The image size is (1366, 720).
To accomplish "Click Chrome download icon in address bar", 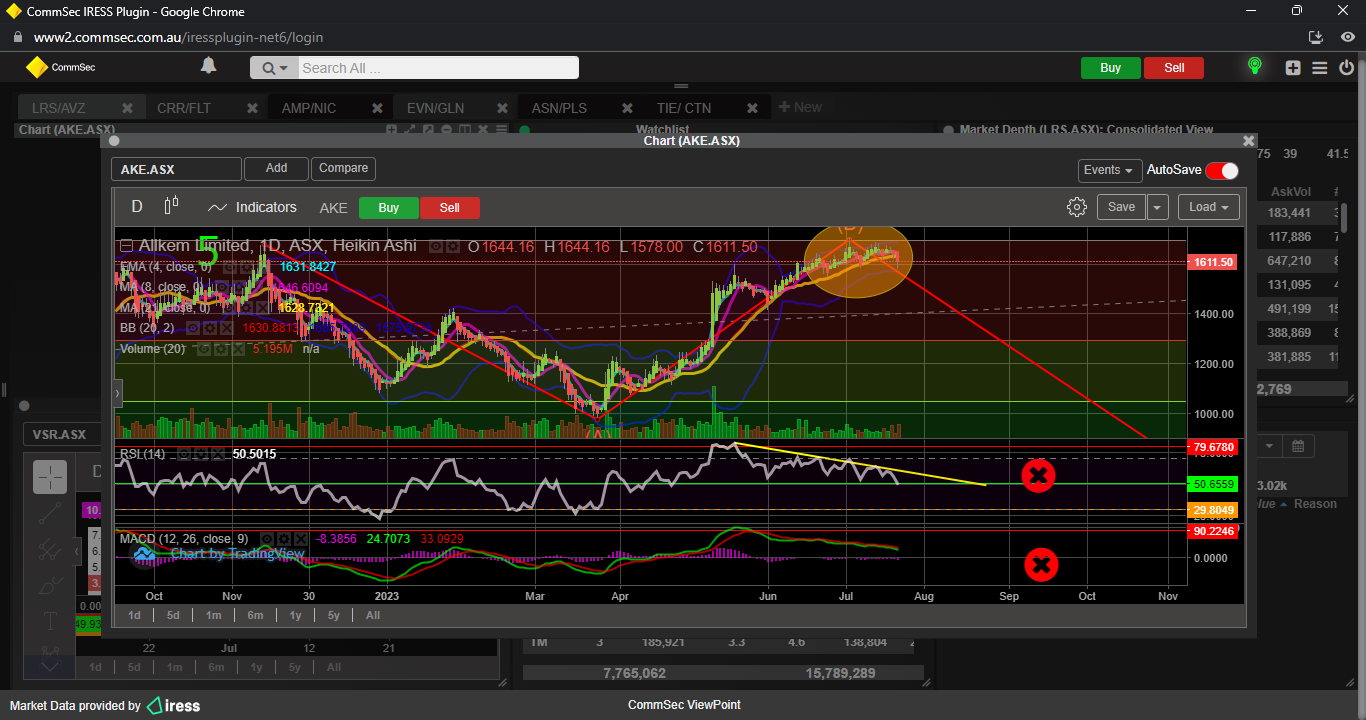I will (x=1316, y=37).
